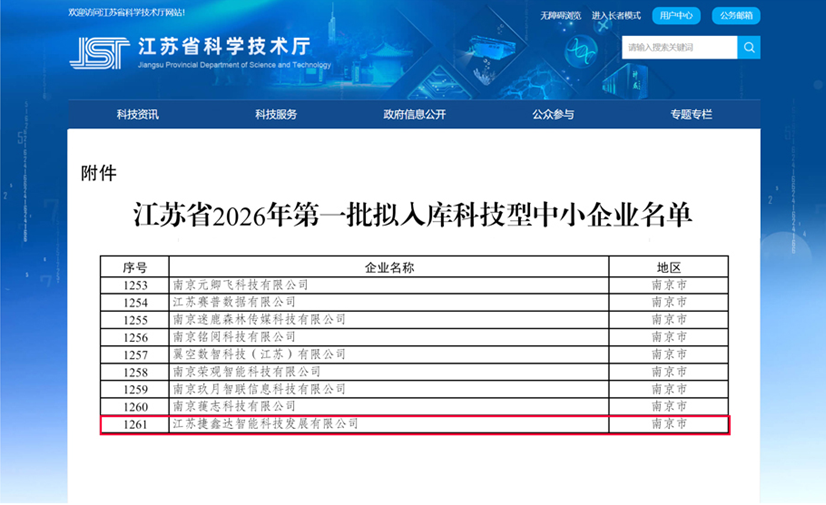This screenshot has width=826, height=505.
Task: Click the welcome text 欢迎访问江苏省科学技术厅网站
Action: pos(126,13)
